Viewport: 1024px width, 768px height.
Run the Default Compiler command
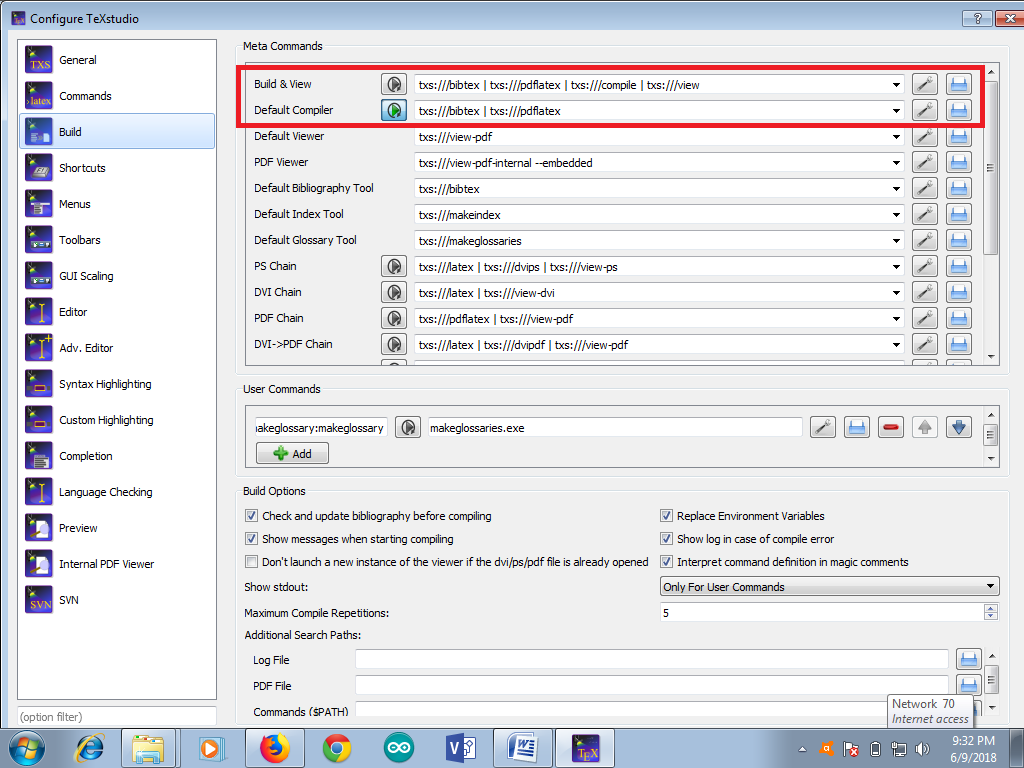pyautogui.click(x=394, y=110)
